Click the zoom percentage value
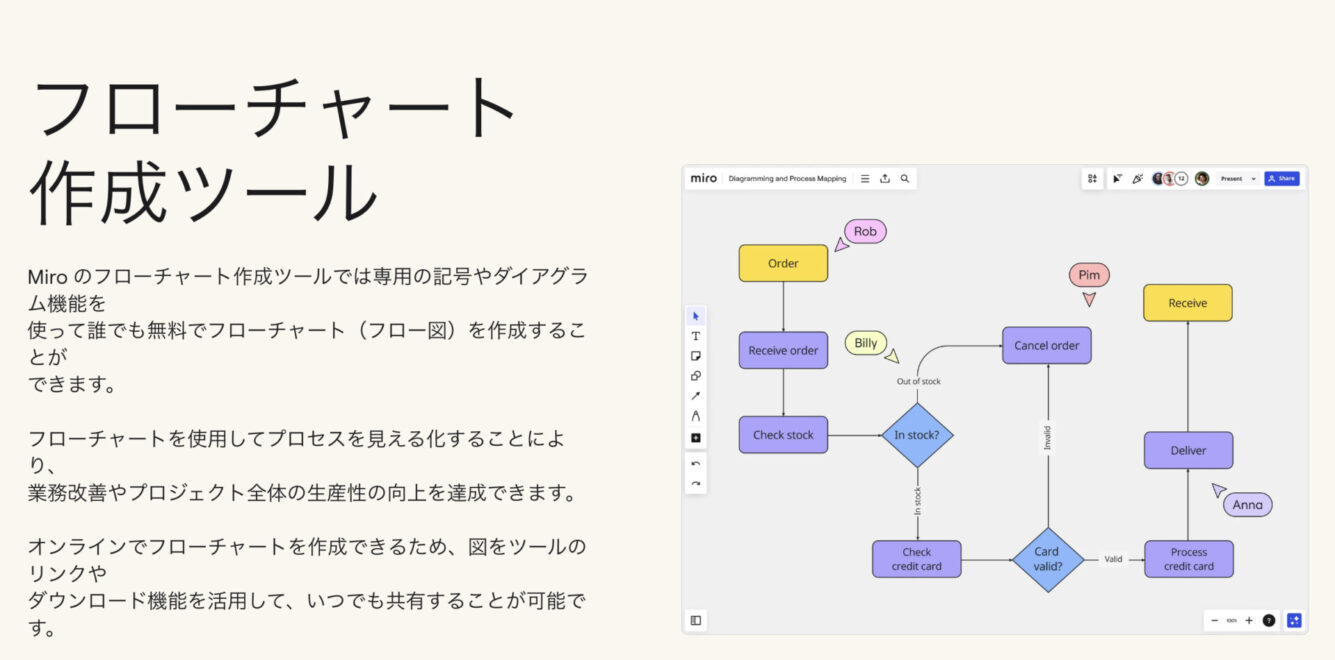The image size is (1335, 660). pos(1232,620)
